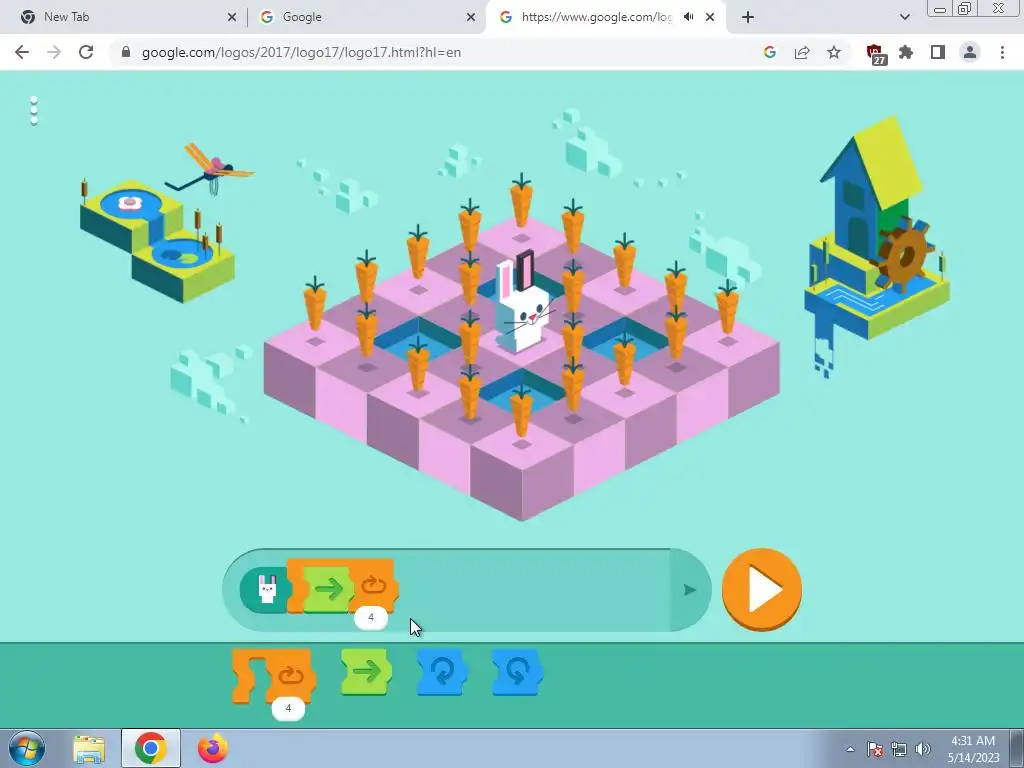The width and height of the screenshot is (1024, 768).
Task: Open the Extensions puzzle piece menu
Action: [906, 52]
